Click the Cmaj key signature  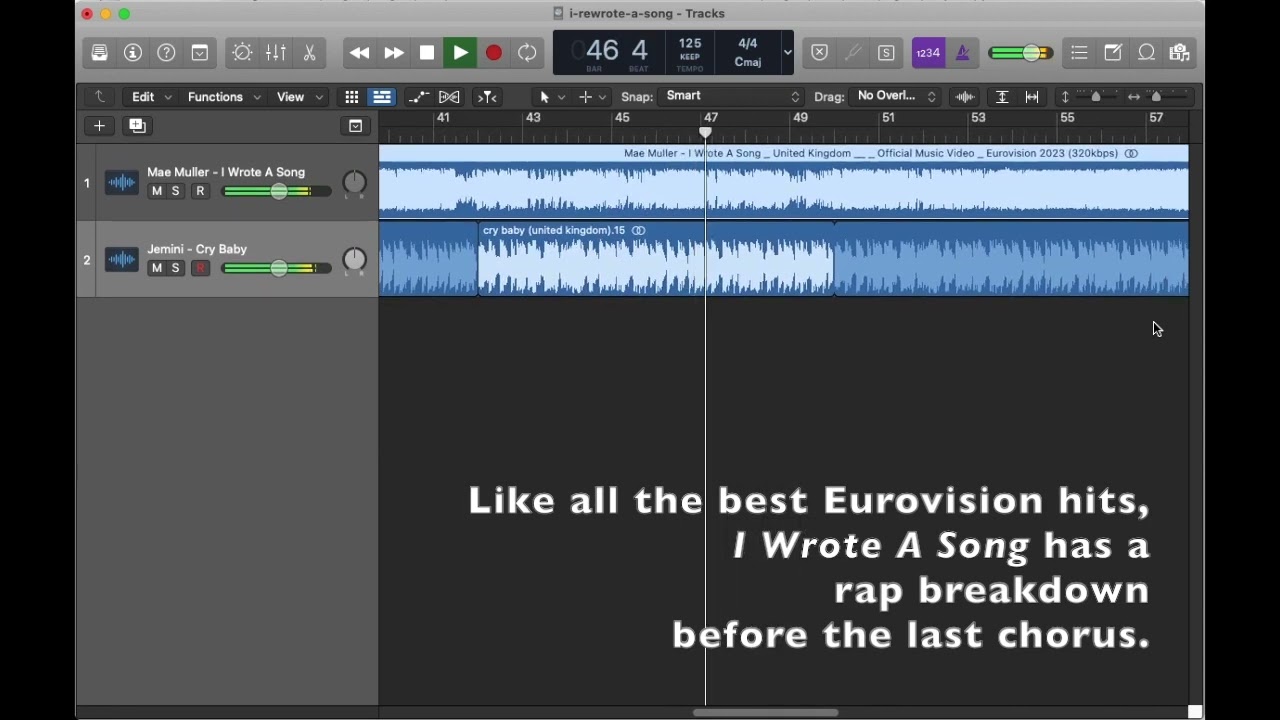click(x=748, y=62)
